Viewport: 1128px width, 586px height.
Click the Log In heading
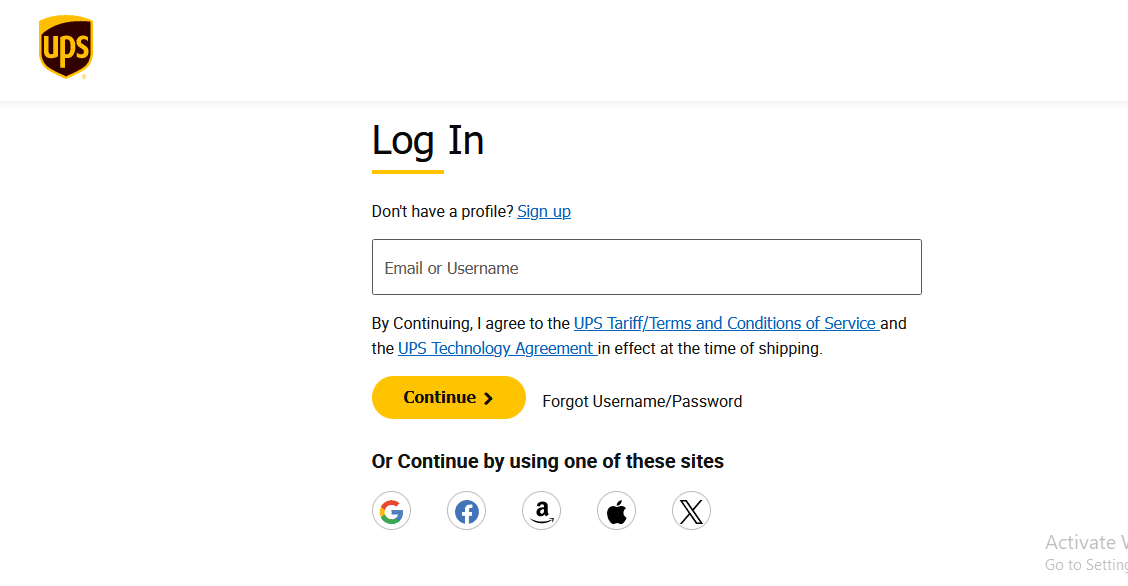tap(428, 141)
